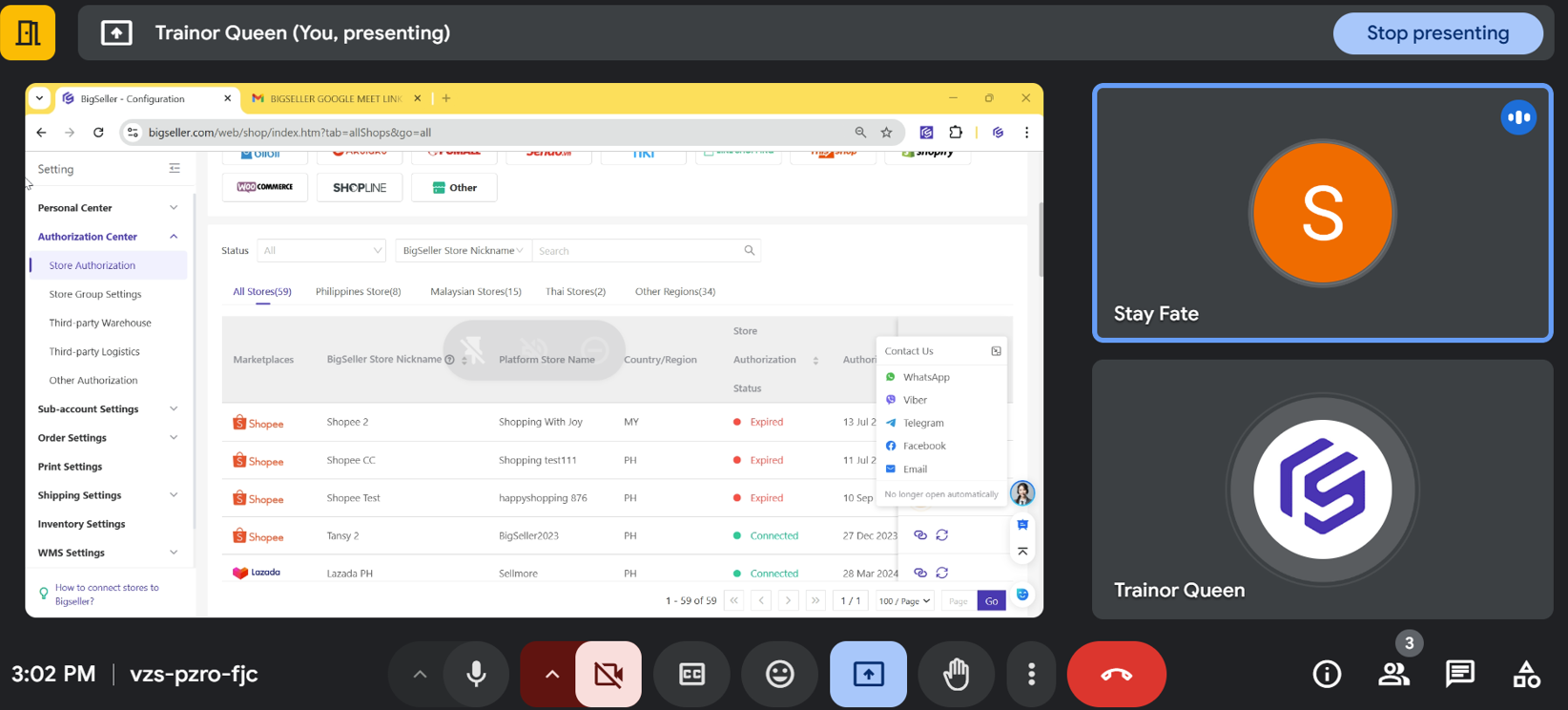Send a reaction with the emoji button

tap(779, 674)
